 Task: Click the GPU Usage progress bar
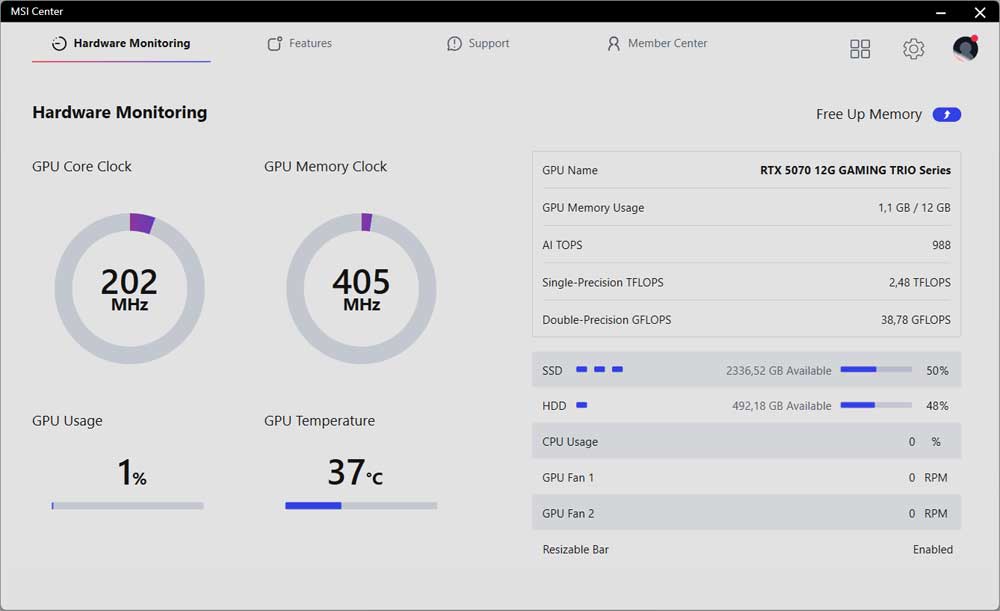(x=128, y=506)
